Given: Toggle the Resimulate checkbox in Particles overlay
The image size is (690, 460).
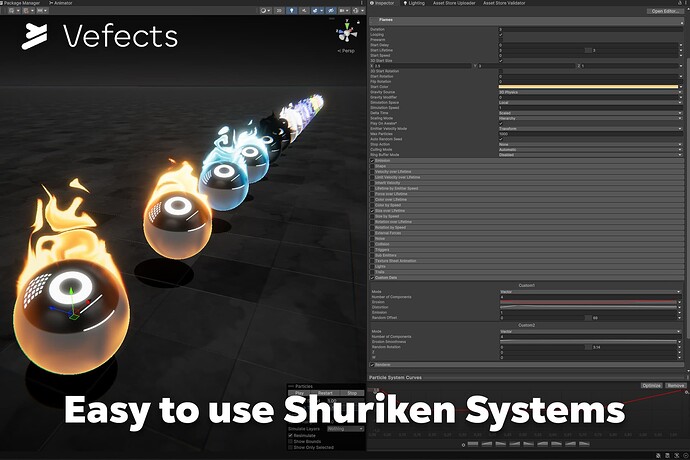Looking at the screenshot, I should (290, 435).
